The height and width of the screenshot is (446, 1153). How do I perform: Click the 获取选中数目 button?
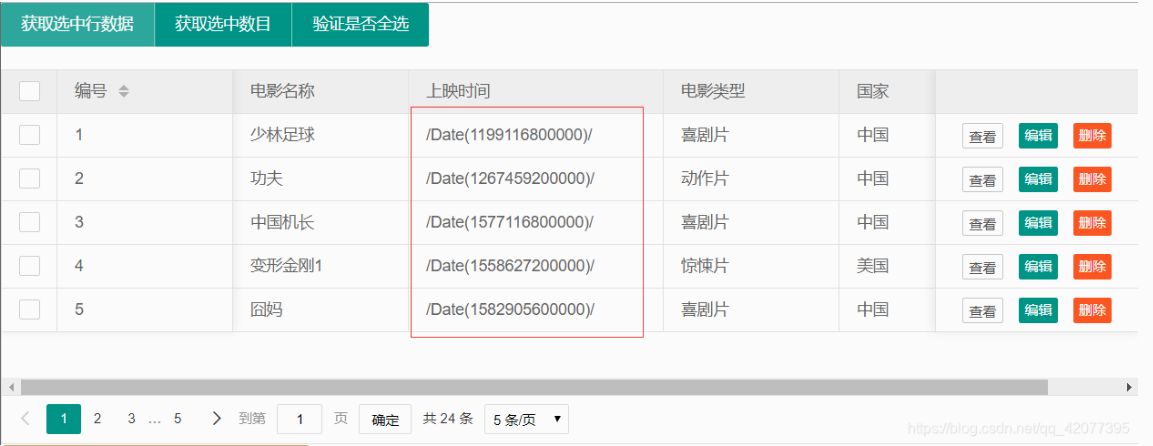point(223,24)
